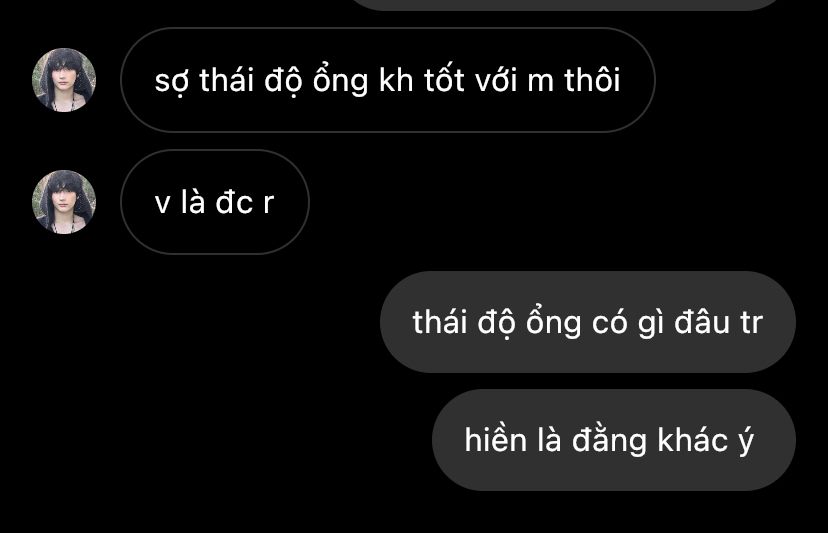
Task: Click the partially visible bubble at top
Action: 565,4
